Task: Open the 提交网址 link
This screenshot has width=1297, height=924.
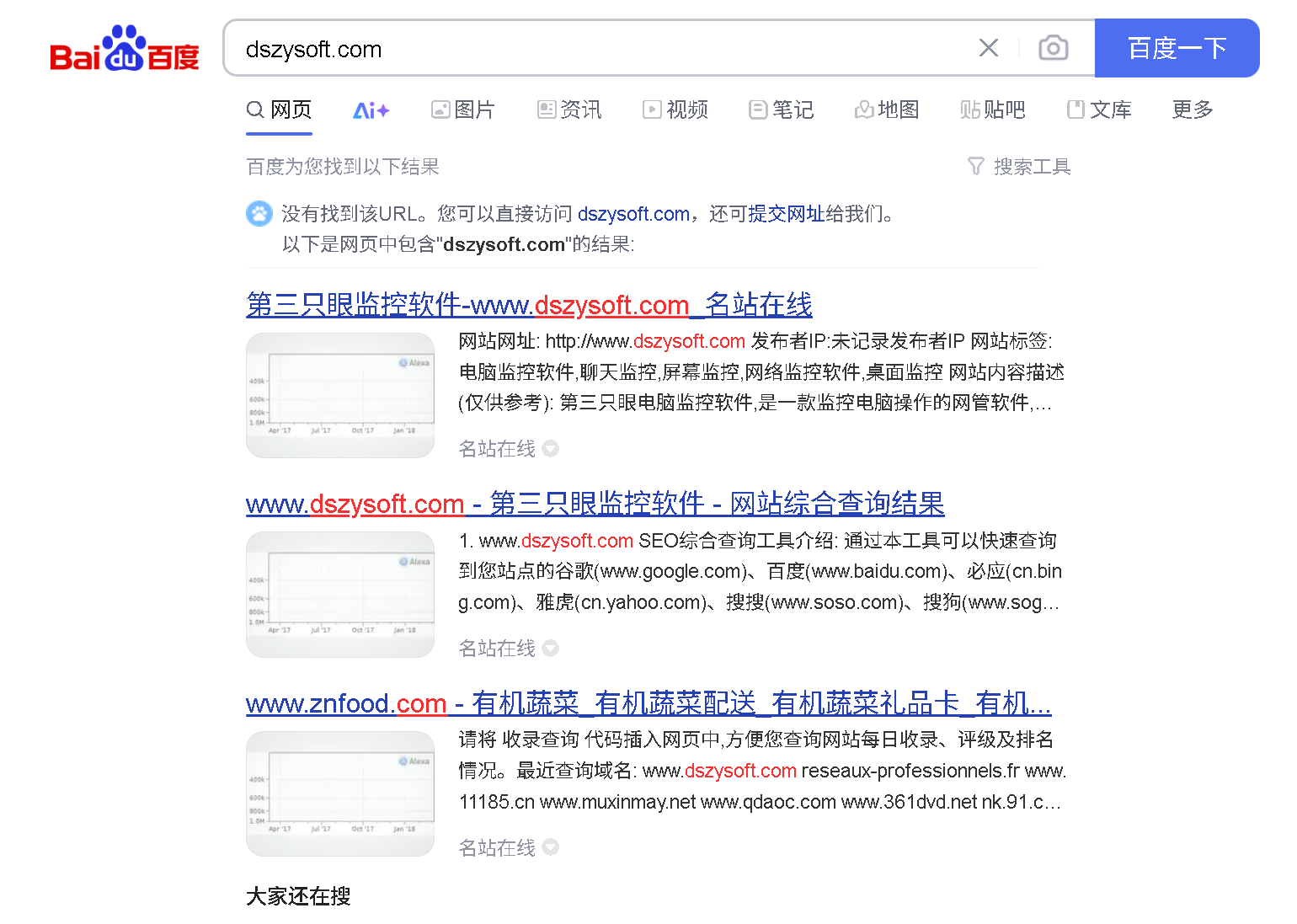Action: pos(787,214)
